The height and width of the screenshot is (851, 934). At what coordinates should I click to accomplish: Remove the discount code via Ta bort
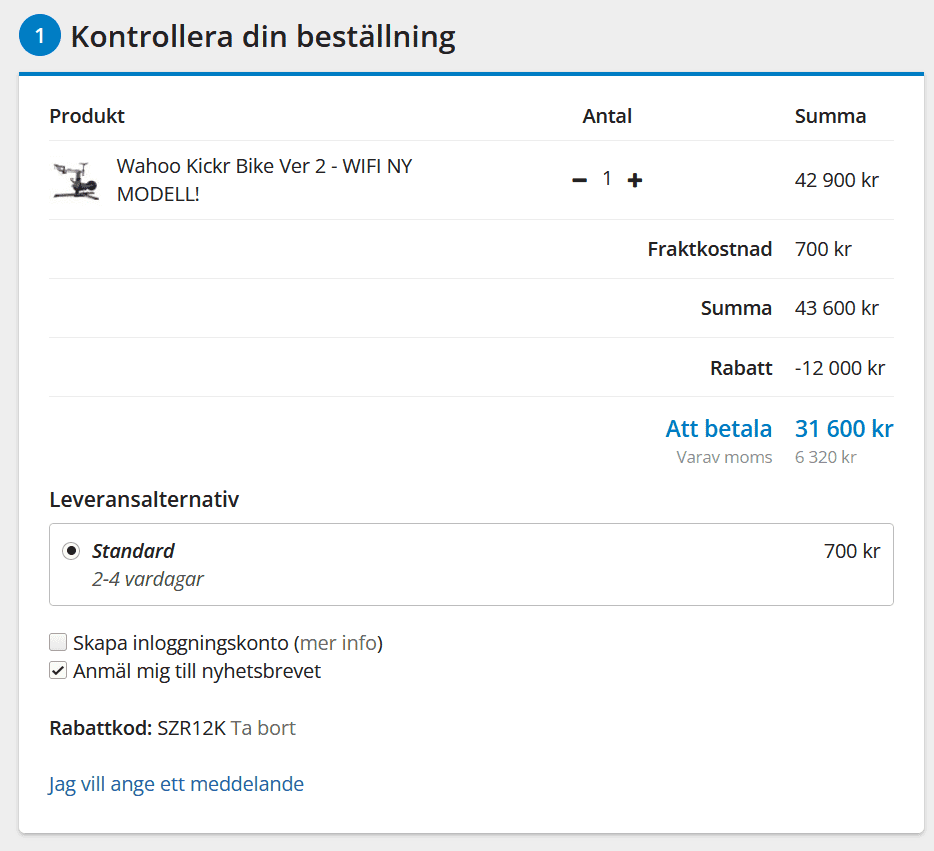(263, 728)
